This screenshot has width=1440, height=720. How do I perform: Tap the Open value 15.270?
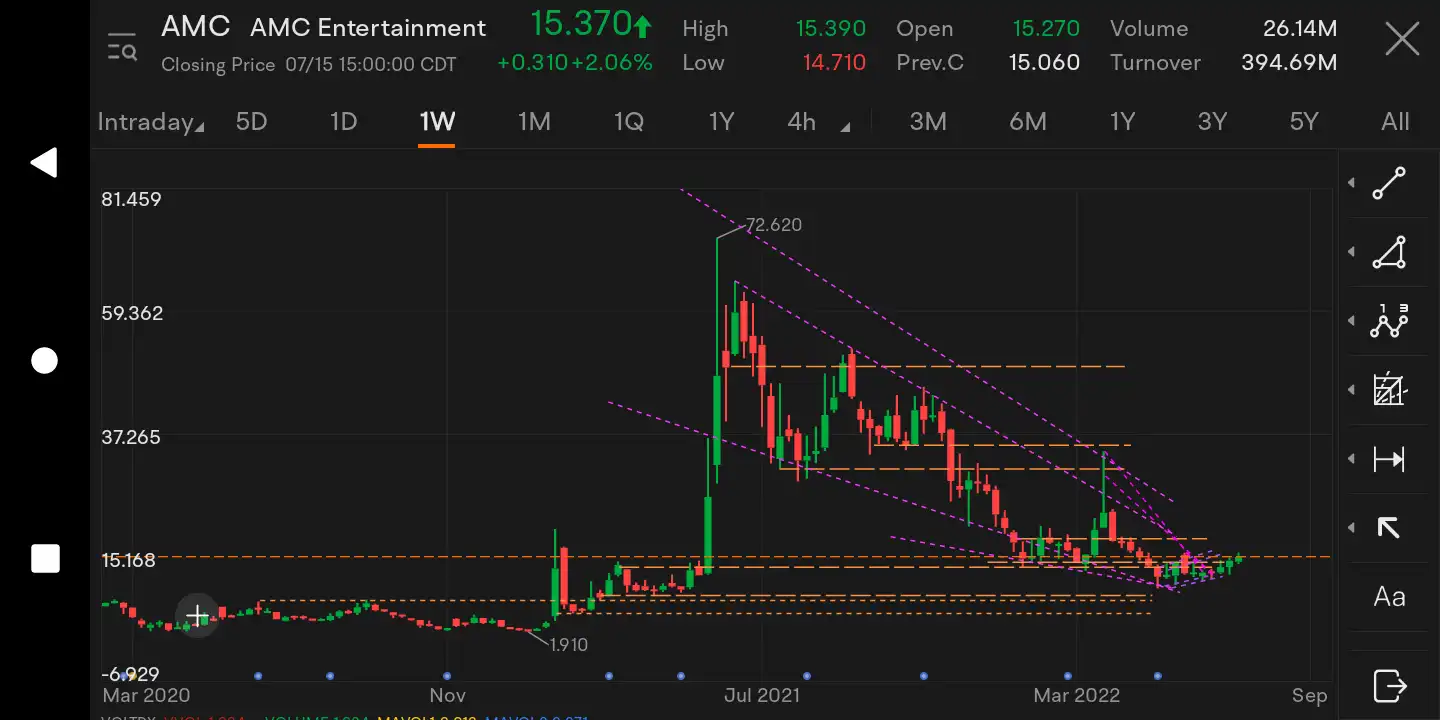coord(1045,29)
